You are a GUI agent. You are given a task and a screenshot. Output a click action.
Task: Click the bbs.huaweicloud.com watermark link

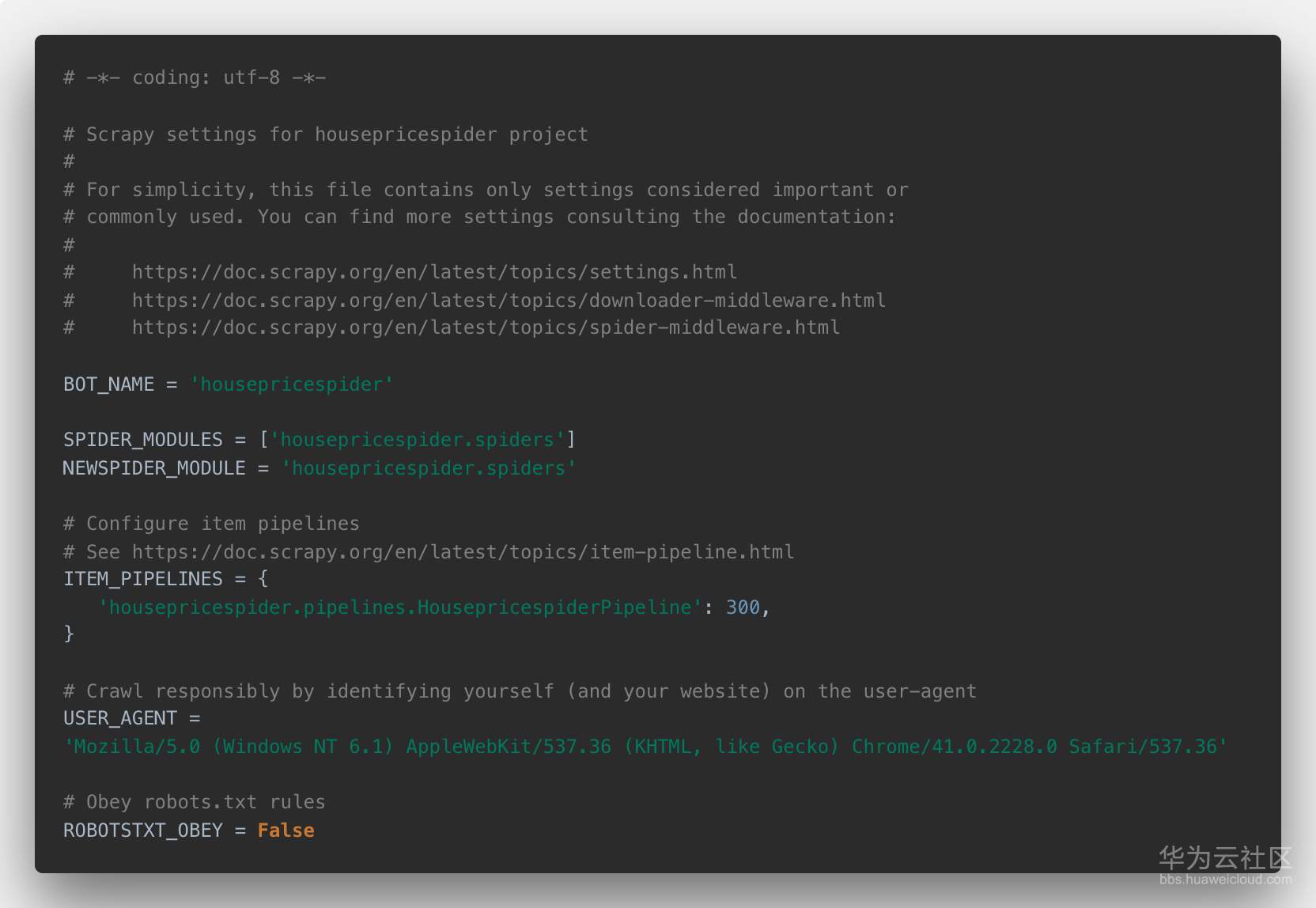[x=1225, y=880]
